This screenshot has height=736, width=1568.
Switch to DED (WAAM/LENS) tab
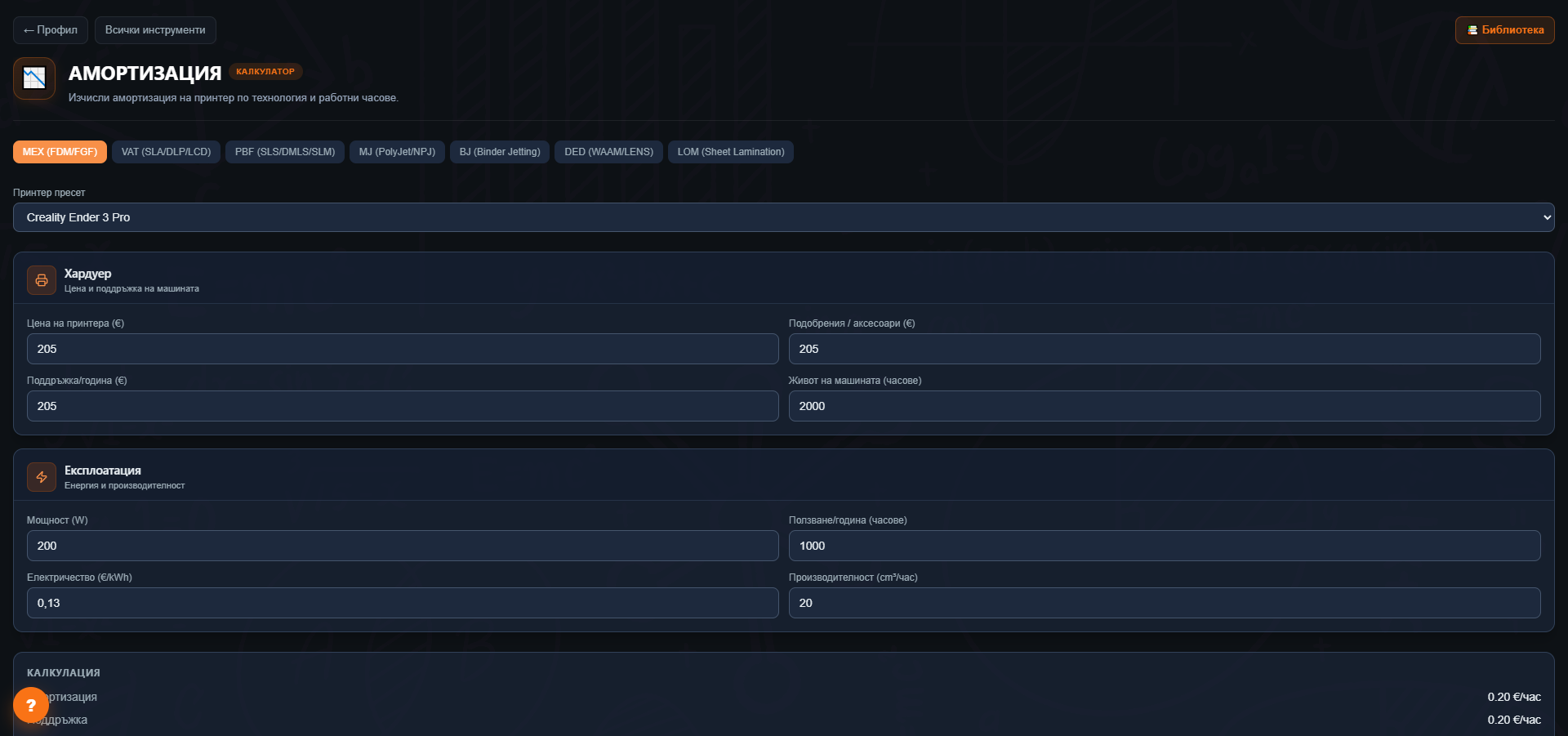(x=608, y=152)
